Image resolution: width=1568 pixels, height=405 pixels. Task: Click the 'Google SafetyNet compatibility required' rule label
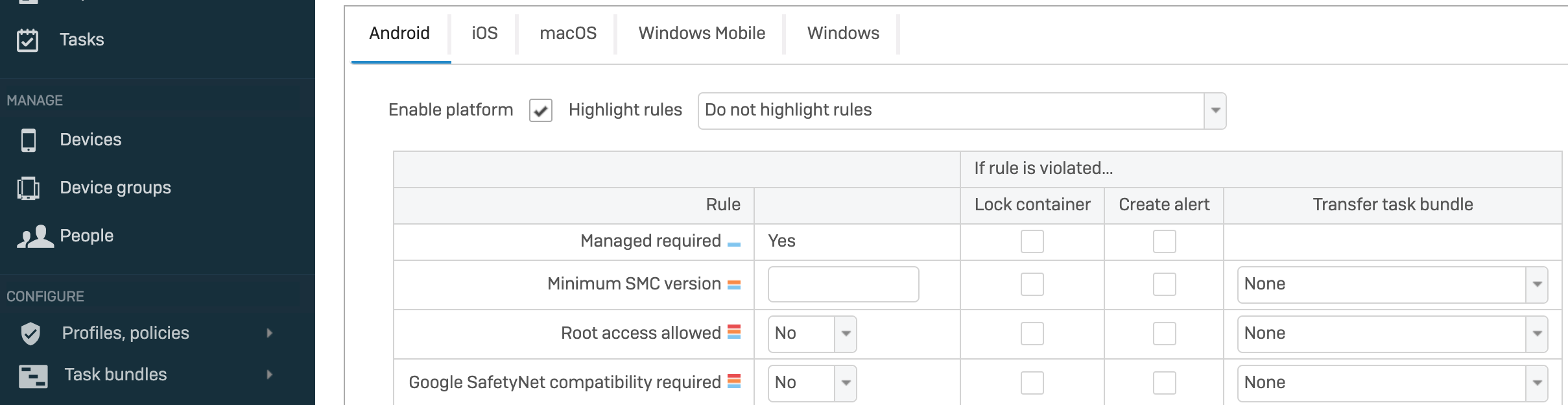564,383
